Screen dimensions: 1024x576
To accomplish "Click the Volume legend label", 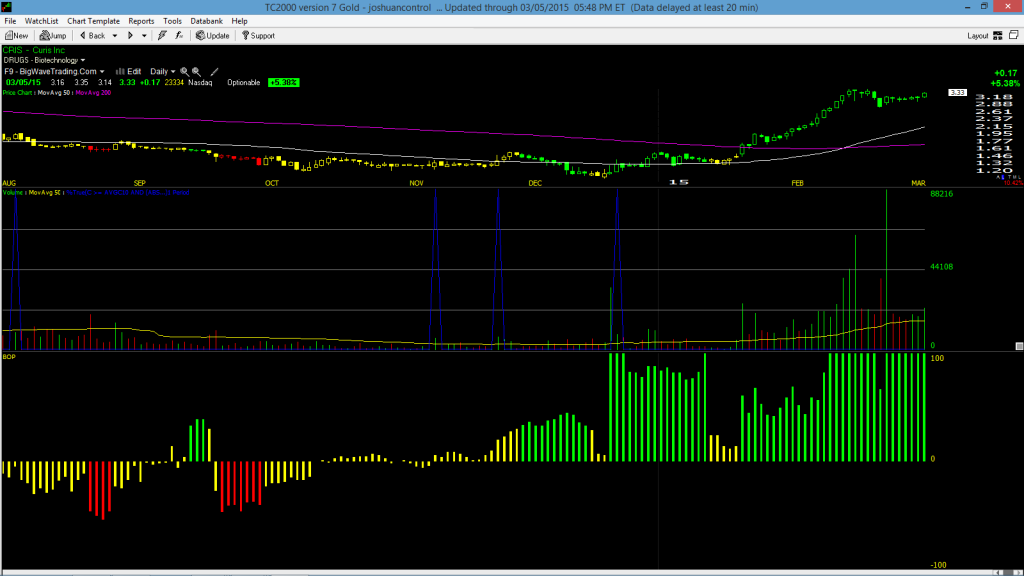I will [13, 193].
